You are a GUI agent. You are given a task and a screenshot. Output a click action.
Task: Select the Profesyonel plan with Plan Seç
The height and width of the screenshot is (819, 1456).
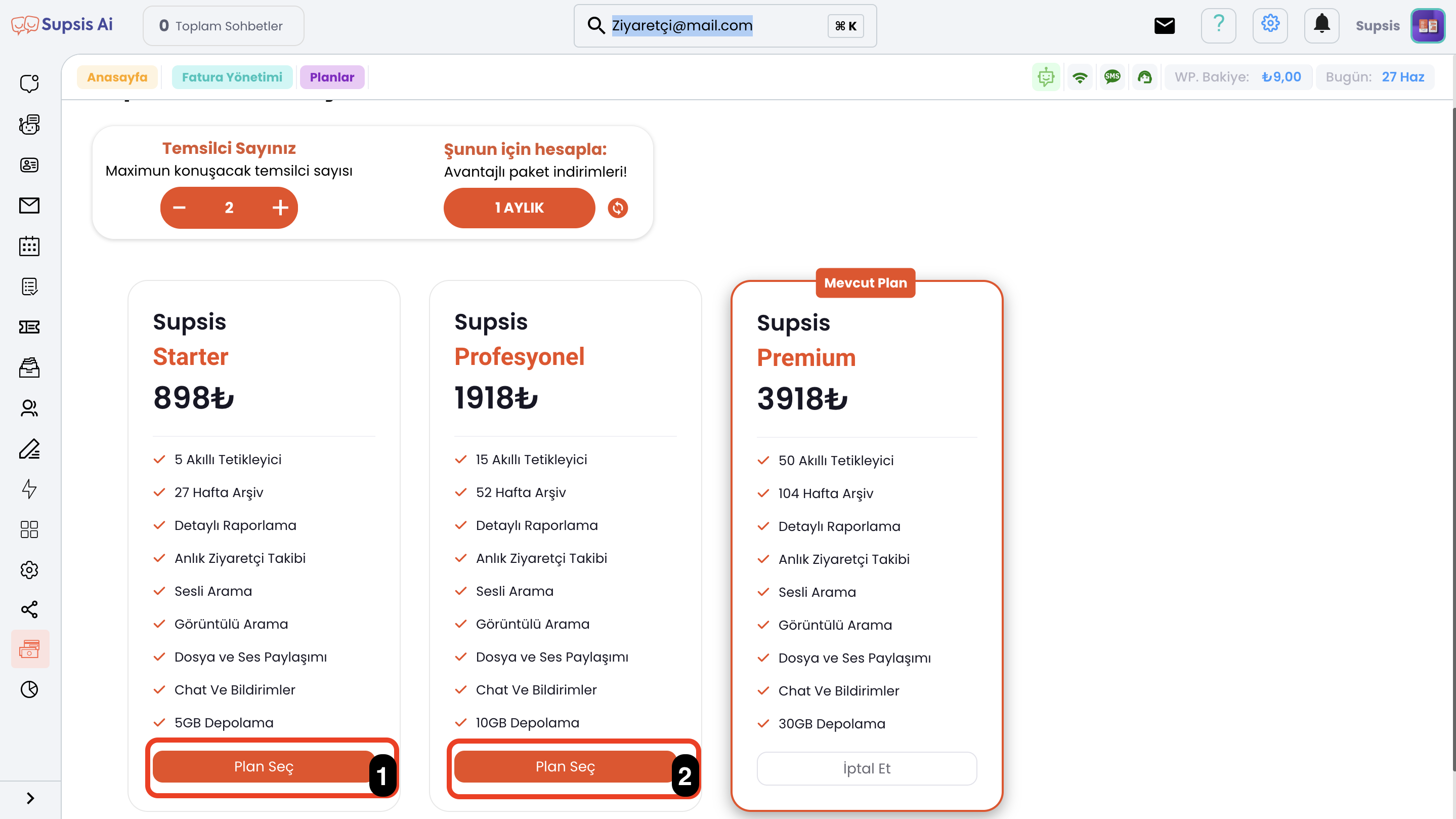(565, 766)
